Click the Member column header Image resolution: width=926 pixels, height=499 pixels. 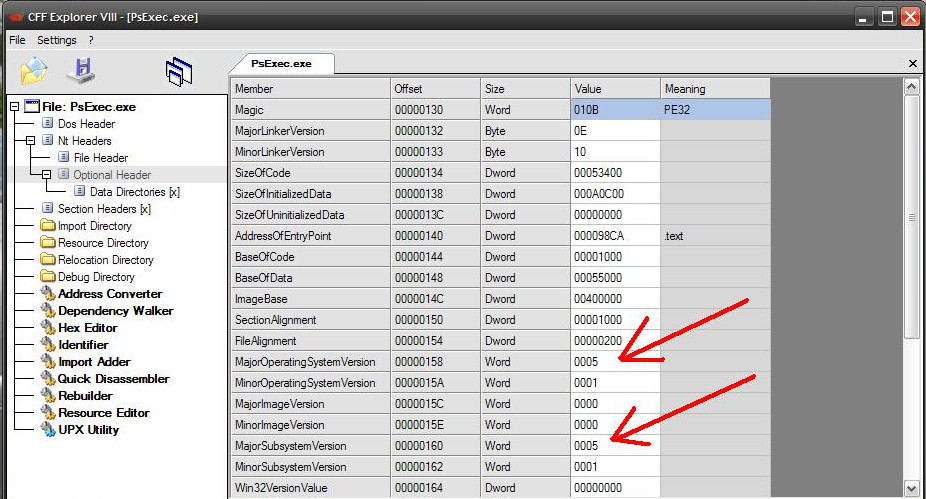coord(310,89)
